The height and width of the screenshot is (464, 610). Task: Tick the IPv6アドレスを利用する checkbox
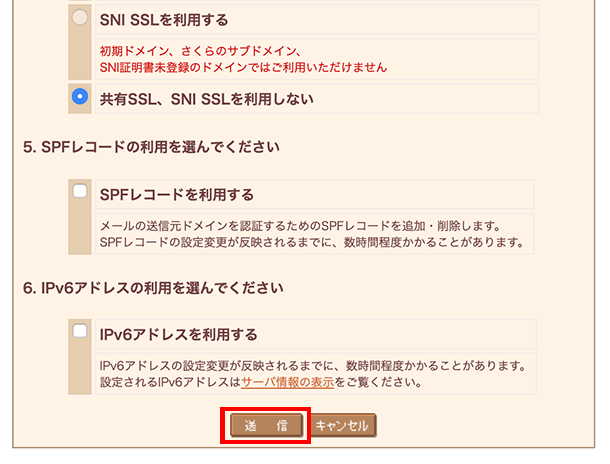click(80, 331)
